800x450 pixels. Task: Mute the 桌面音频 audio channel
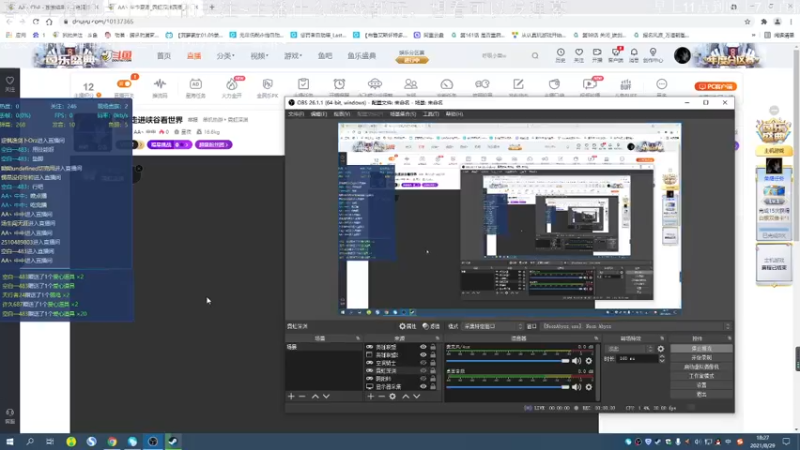coord(577,387)
